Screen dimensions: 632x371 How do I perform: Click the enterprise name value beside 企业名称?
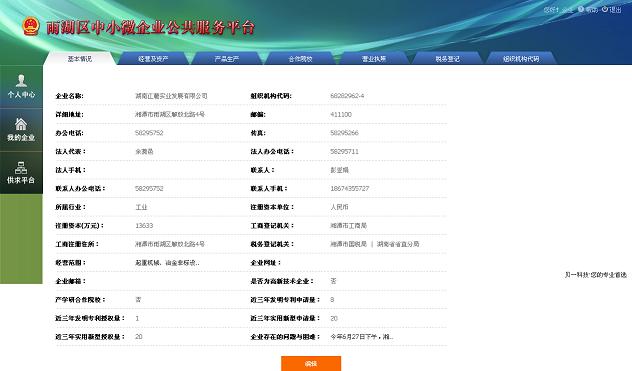pyautogui.click(x=171, y=96)
